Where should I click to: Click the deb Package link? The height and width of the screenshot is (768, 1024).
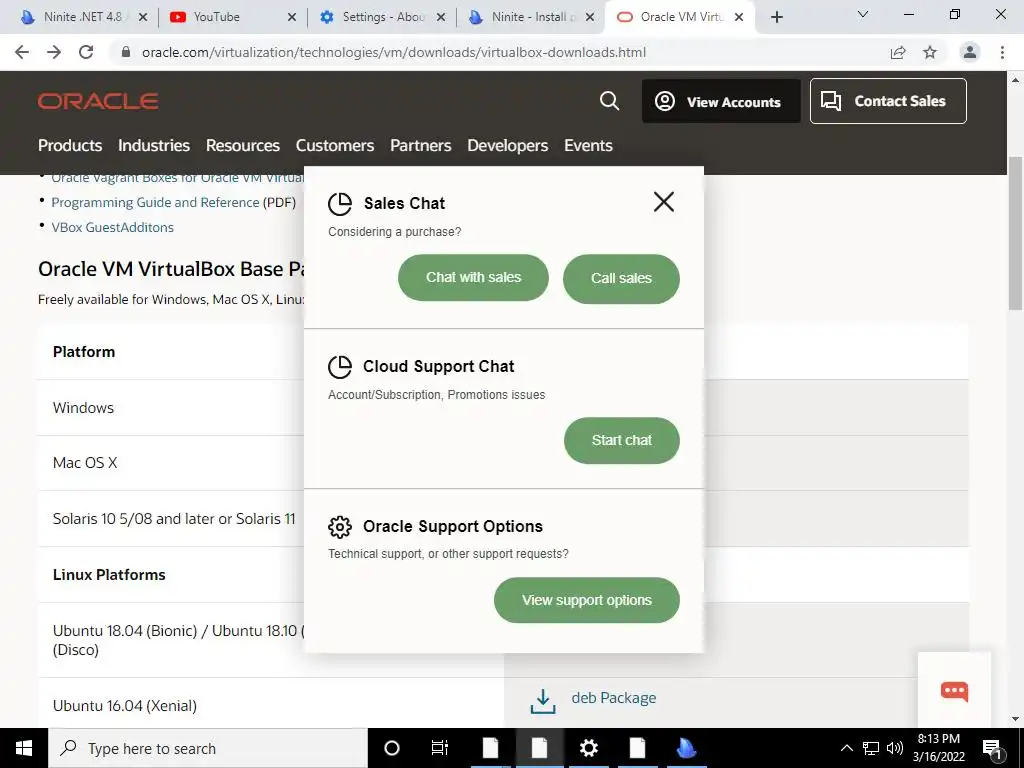614,698
